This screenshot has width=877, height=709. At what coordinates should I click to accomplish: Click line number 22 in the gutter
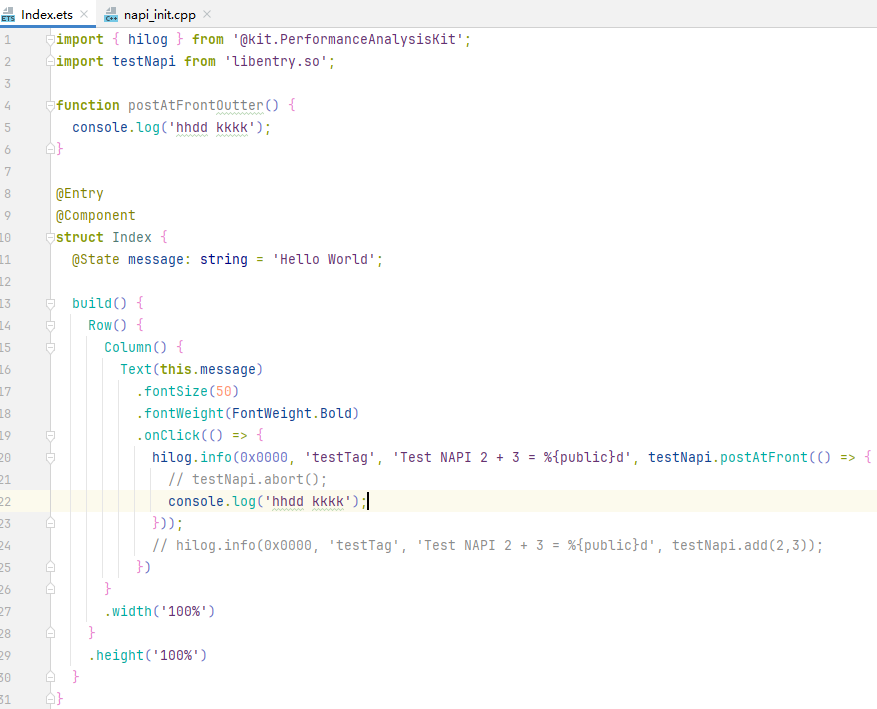click(7, 501)
